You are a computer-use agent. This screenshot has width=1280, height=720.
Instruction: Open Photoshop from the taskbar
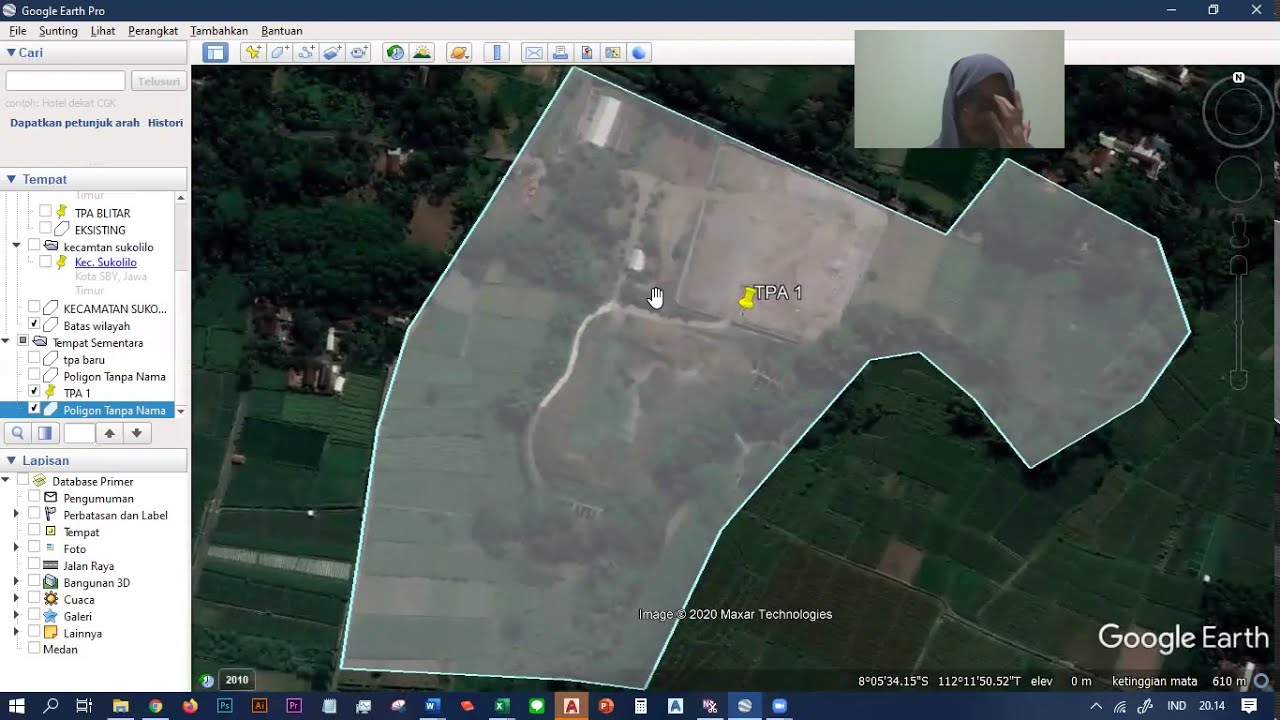pos(225,706)
